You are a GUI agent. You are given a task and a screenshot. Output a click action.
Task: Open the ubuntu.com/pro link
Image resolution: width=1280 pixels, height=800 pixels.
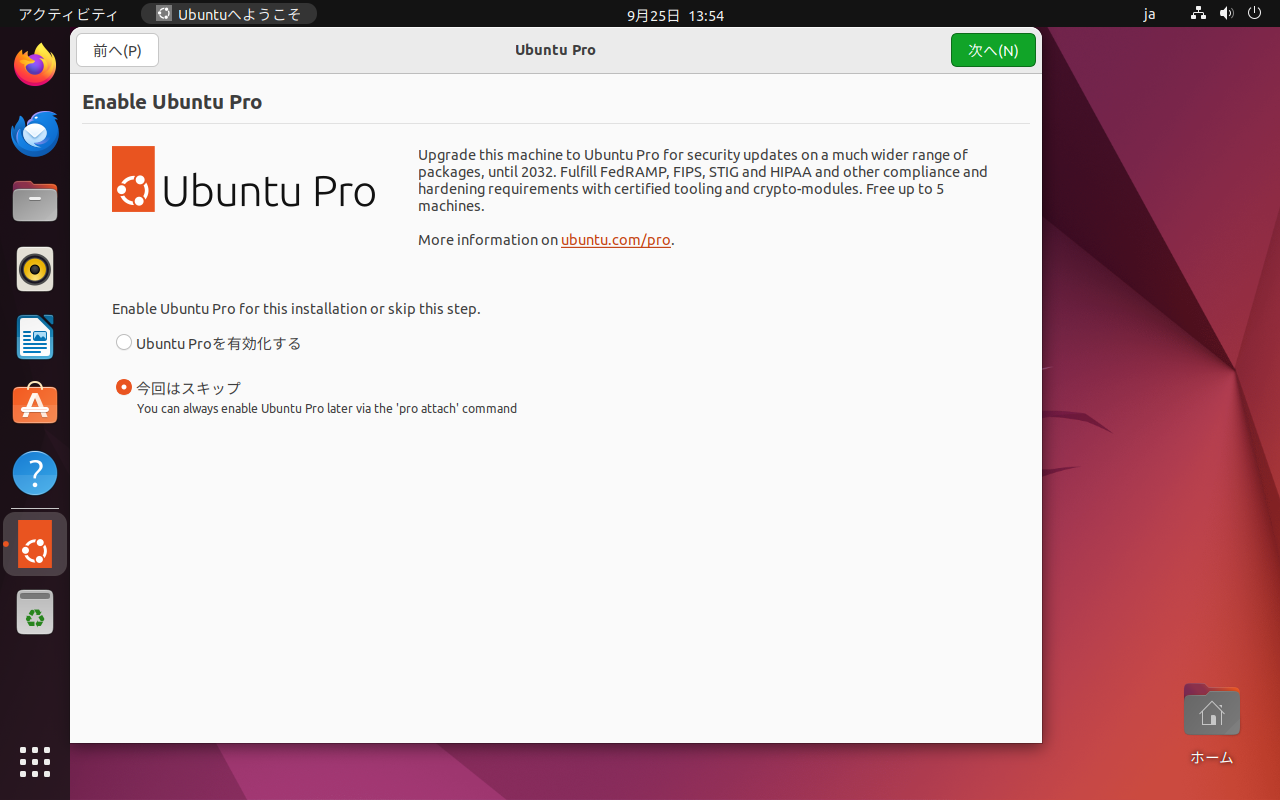coord(615,240)
